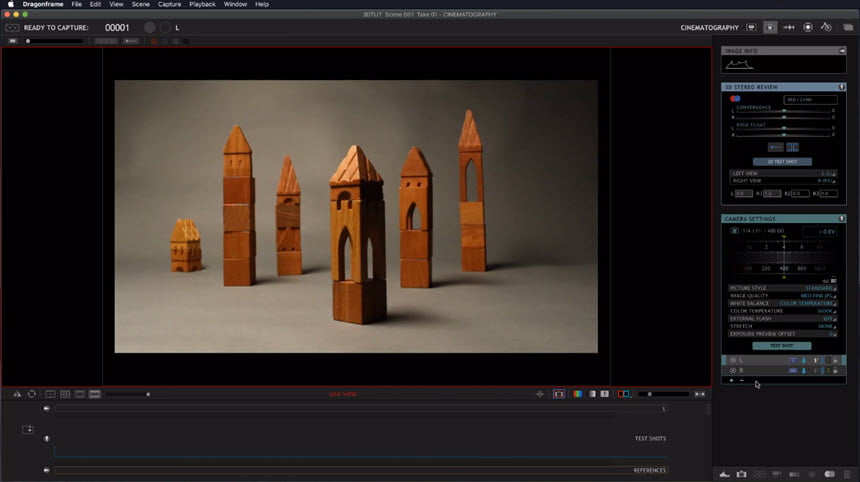Add a new exposure with plus icon
The image size is (860, 482).
point(731,381)
